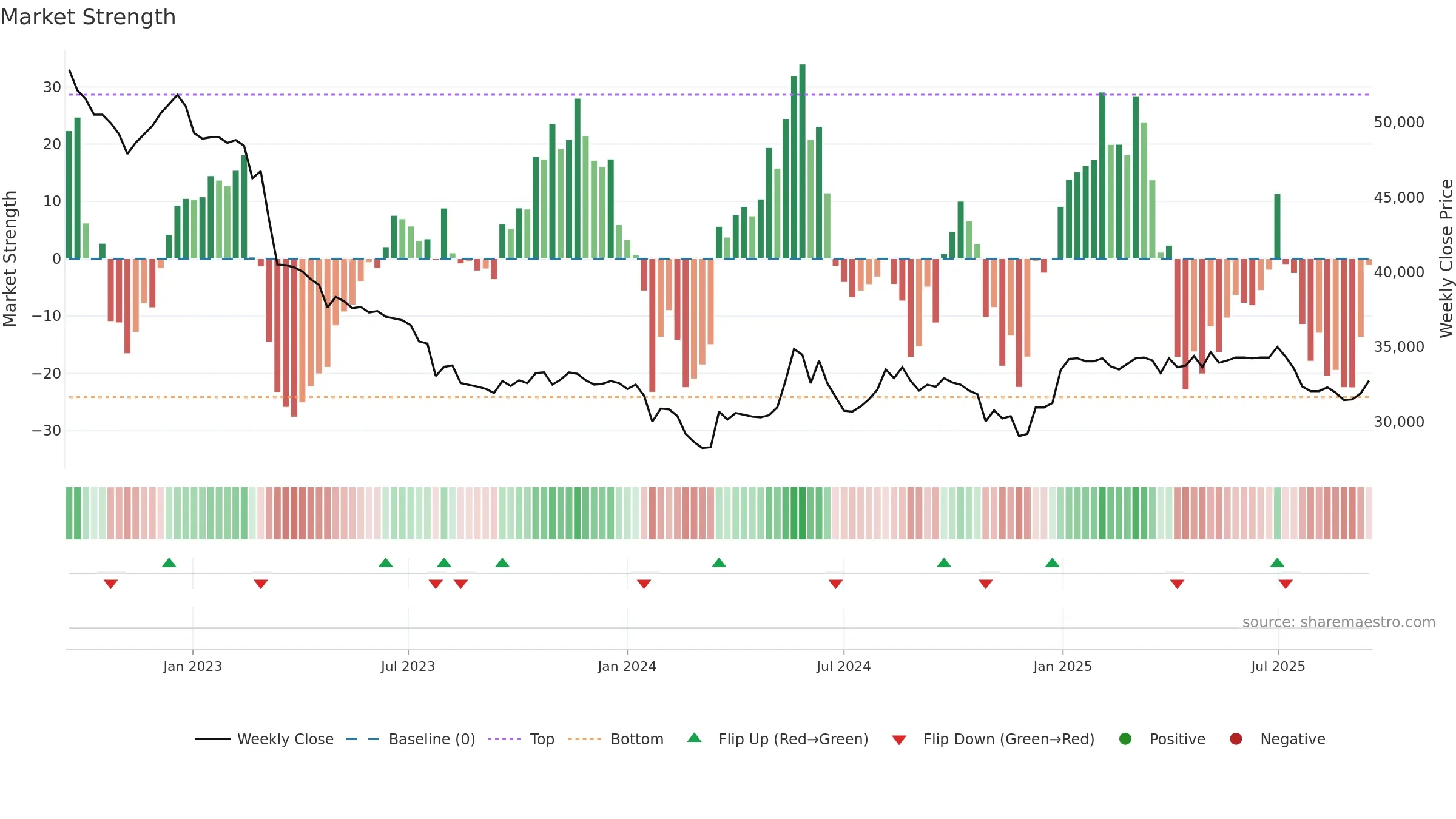This screenshot has width=1456, height=819.
Task: Toggle the Top legend entry
Action: pos(521,739)
